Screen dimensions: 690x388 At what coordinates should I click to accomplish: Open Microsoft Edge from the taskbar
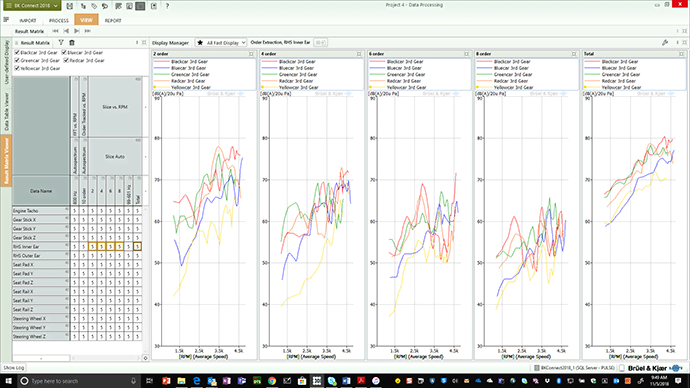pyautogui.click(x=196, y=381)
